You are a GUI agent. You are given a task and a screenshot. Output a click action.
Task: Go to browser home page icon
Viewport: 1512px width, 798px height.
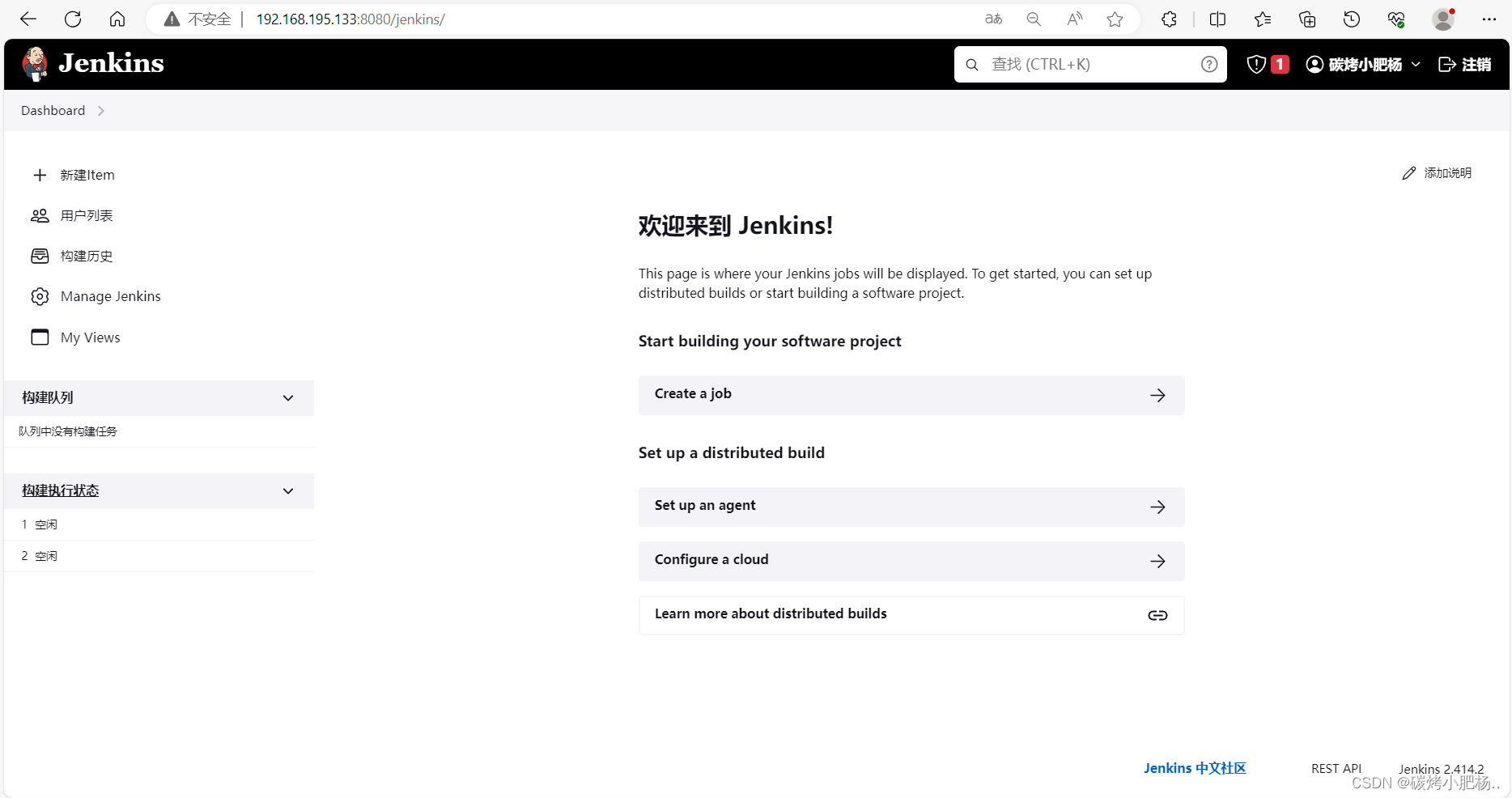pyautogui.click(x=117, y=19)
